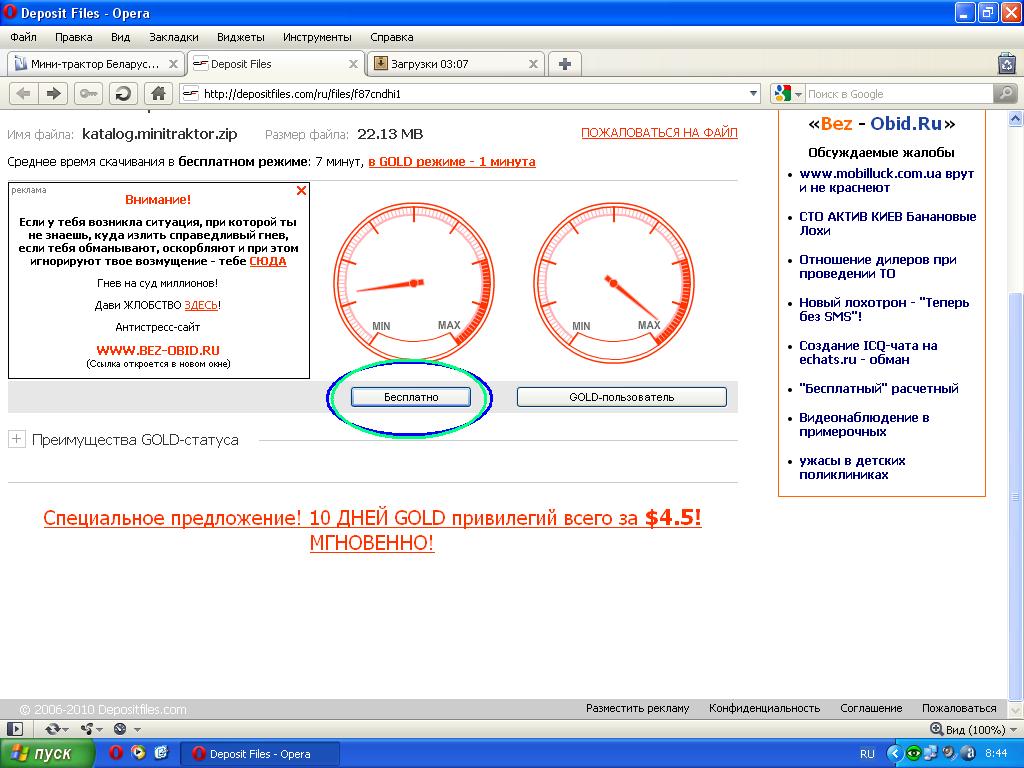The image size is (1024, 768).
Task: Follow the ЗДЕСЬ link in the ad
Action: [201, 305]
